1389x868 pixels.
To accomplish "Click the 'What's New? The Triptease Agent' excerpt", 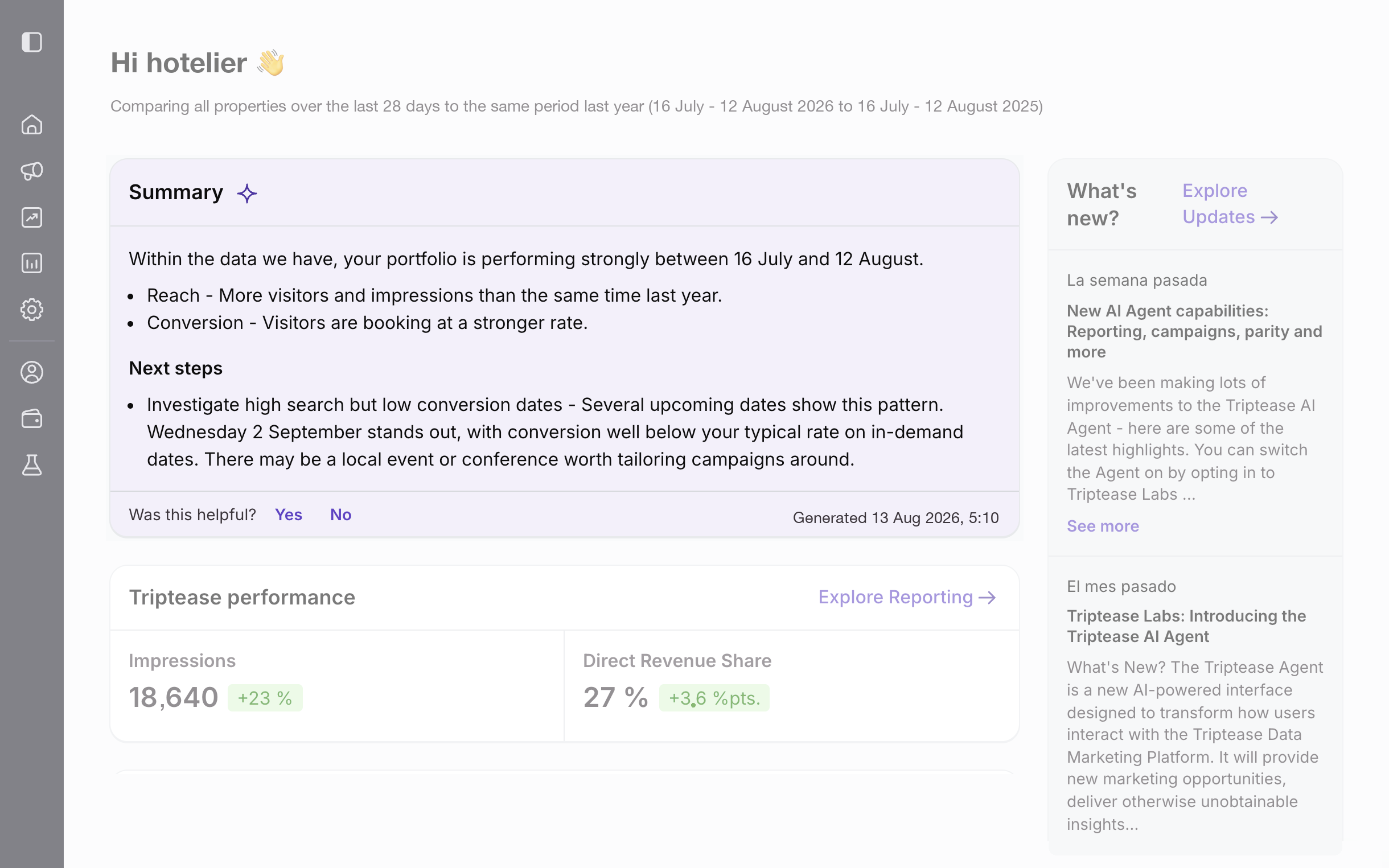I will coord(1195,745).
